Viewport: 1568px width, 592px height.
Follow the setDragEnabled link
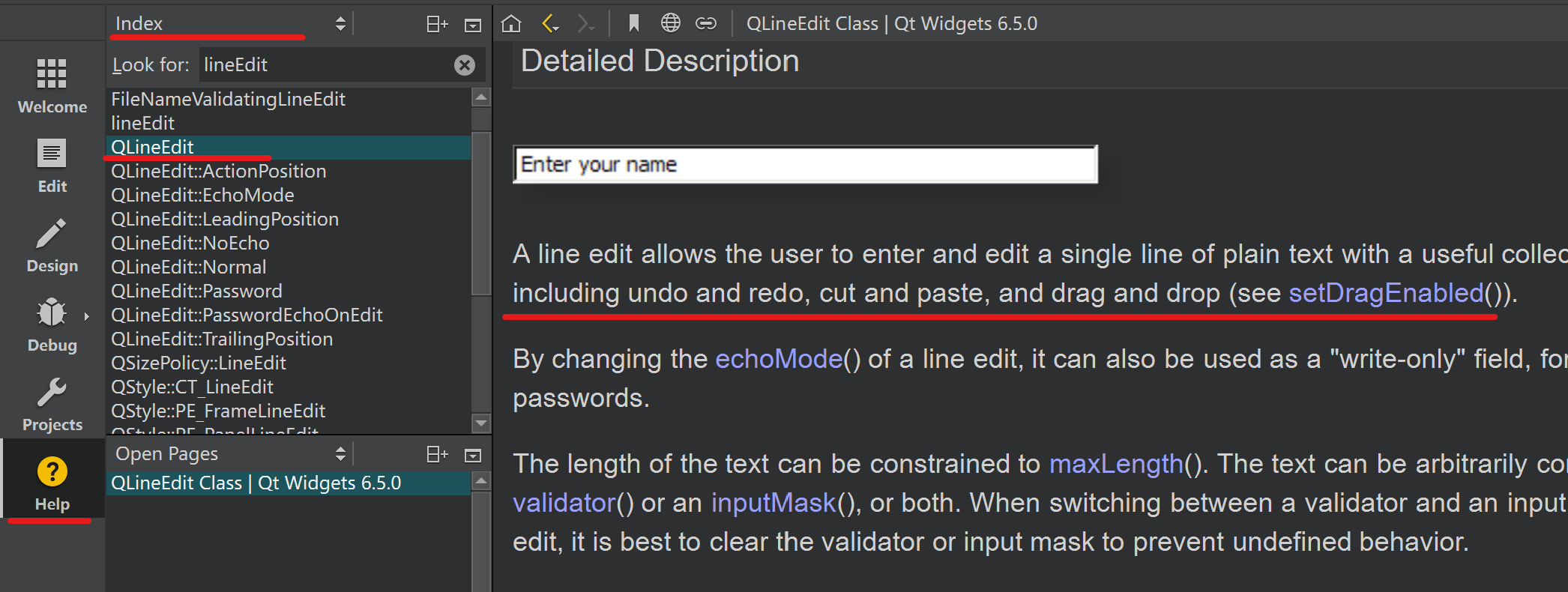pos(1386,293)
